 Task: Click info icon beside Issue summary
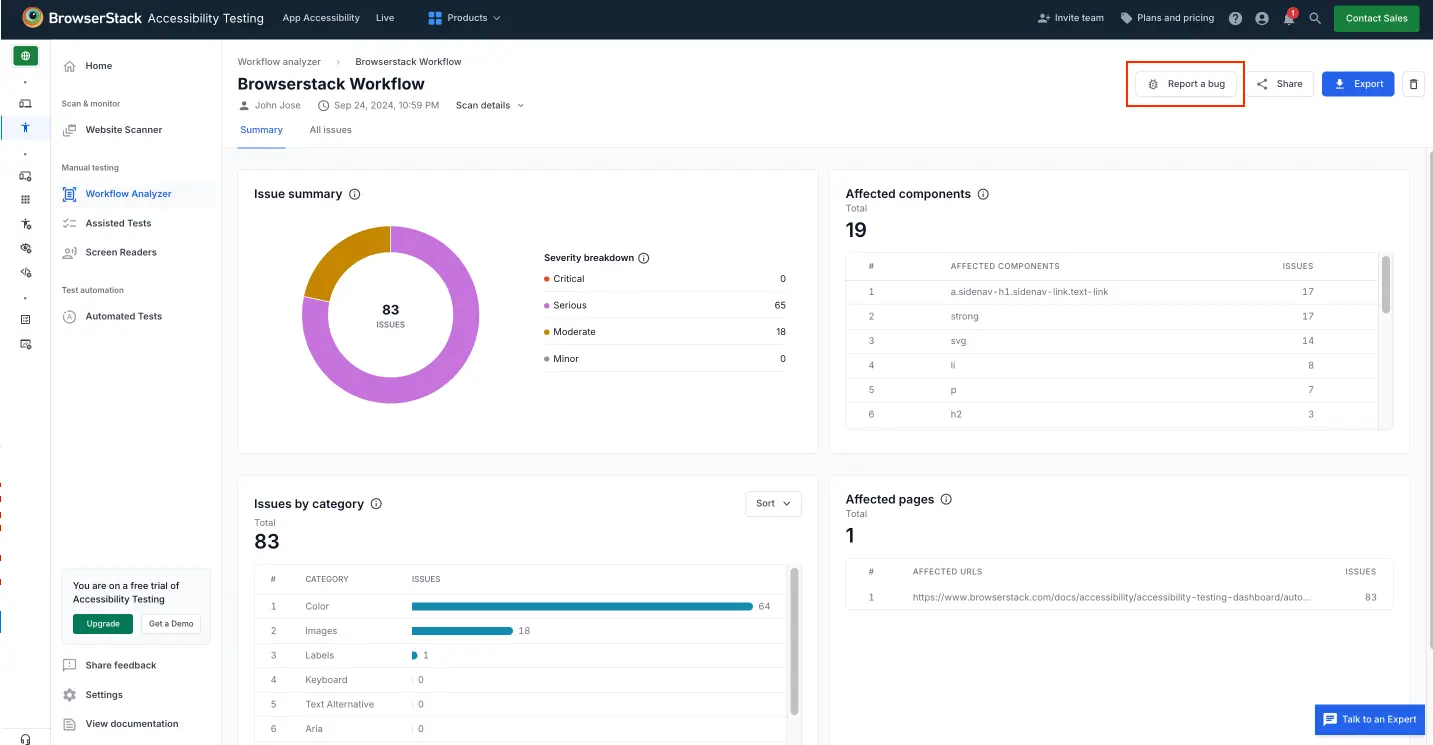355,194
